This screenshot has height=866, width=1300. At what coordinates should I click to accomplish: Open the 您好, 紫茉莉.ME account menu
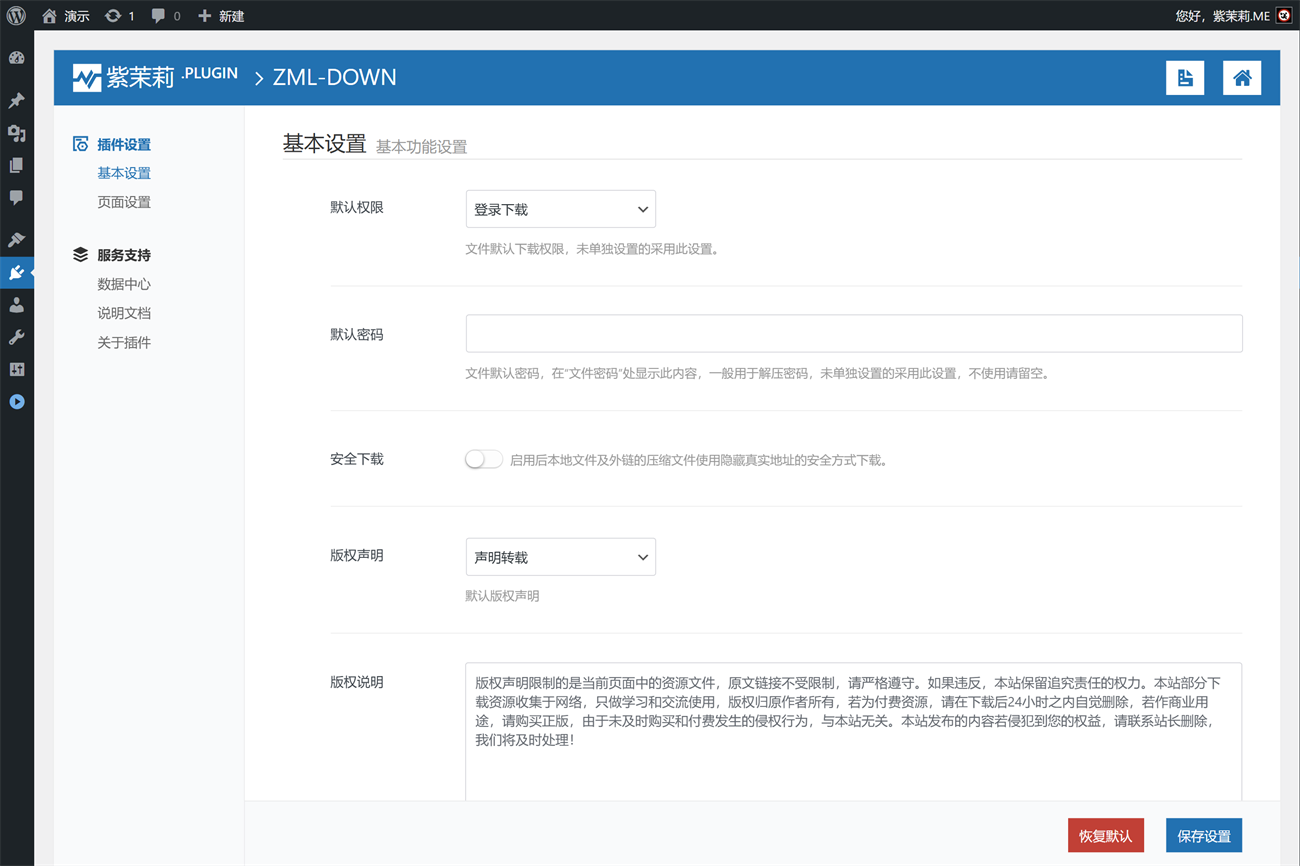pyautogui.click(x=1233, y=16)
